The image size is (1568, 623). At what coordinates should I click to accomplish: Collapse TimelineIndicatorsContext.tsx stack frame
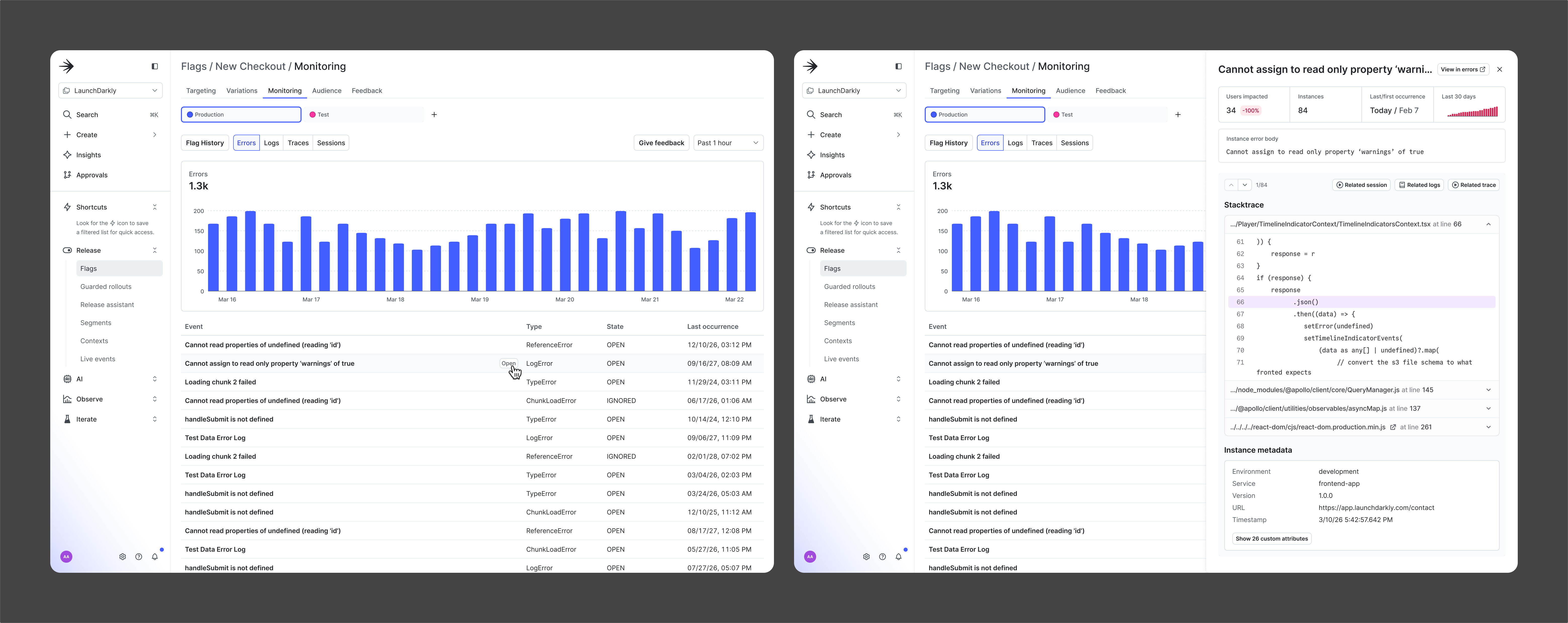[x=1488, y=225]
